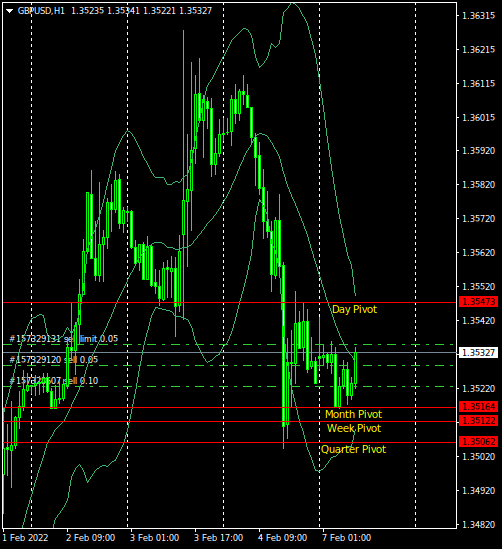Image resolution: width=502 pixels, height=549 pixels.
Task: Click the GBPUSD,H1 chart title text
Action: 41,11
